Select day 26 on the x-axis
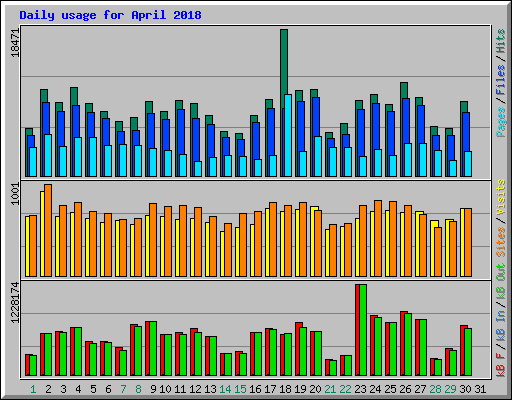512x400 pixels. click(405, 389)
